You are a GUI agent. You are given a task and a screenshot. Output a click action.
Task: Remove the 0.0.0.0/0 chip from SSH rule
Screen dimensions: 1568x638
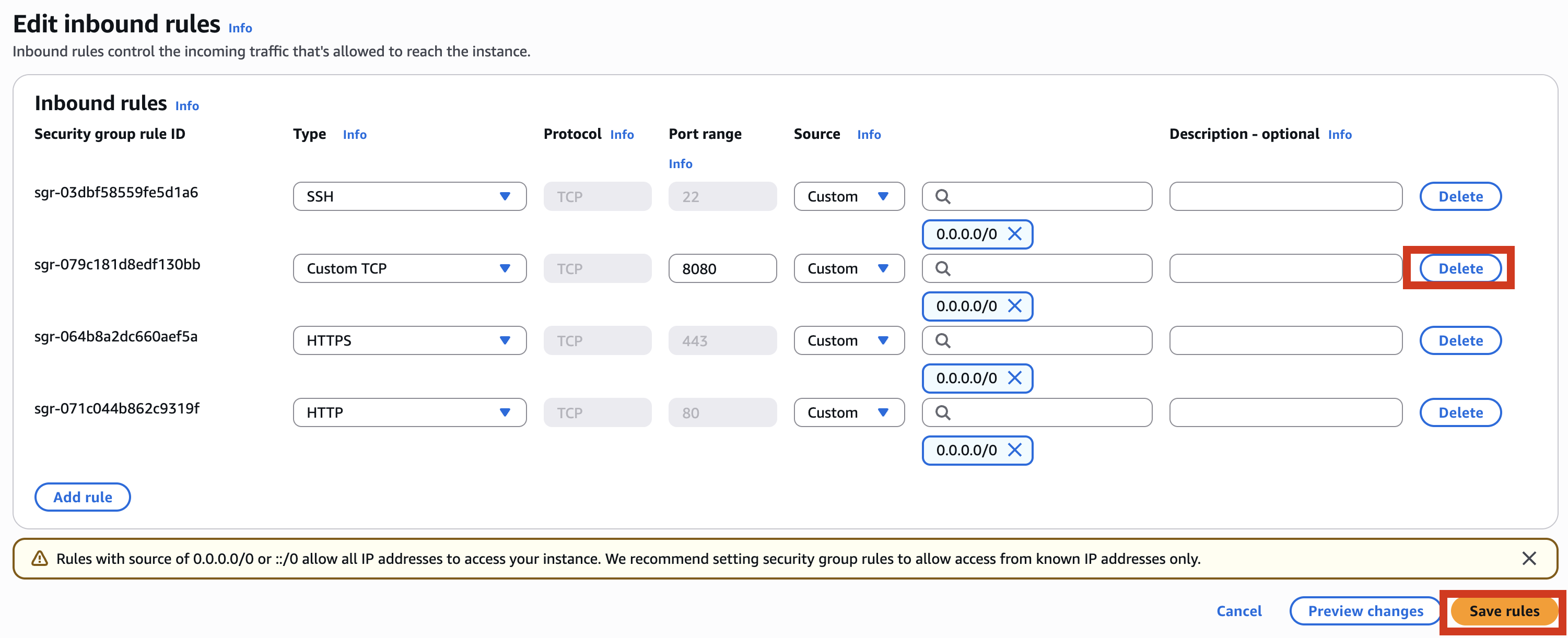click(x=1014, y=234)
